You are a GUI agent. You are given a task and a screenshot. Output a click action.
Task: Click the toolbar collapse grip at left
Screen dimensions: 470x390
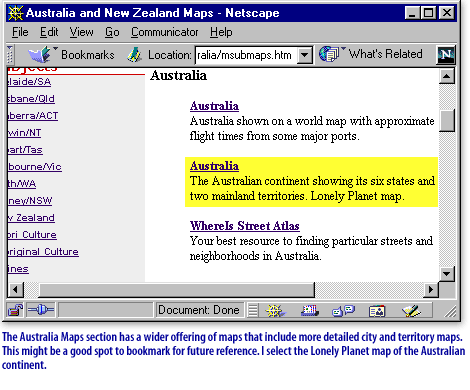pos(10,55)
